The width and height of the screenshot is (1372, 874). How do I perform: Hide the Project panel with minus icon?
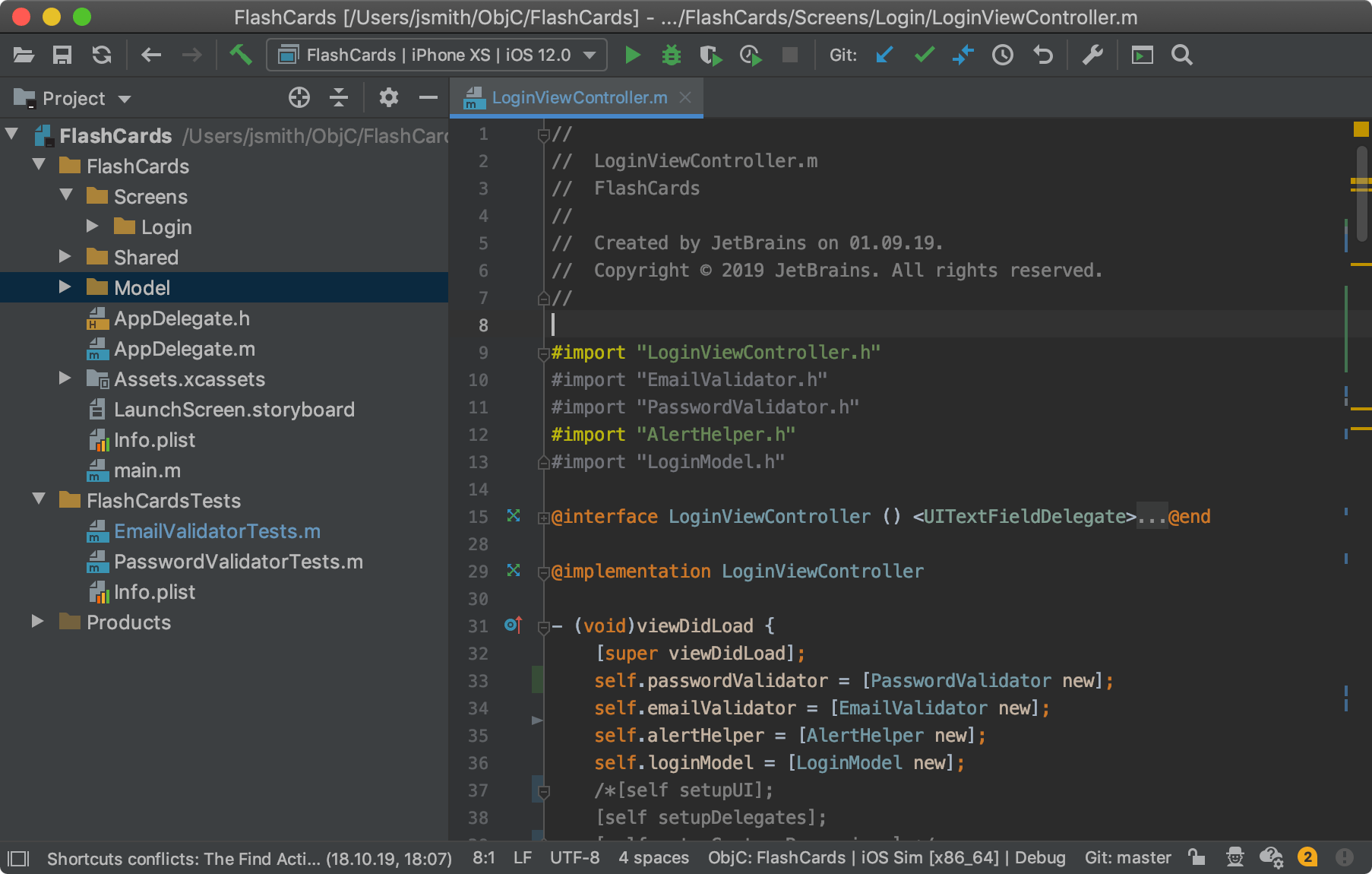click(x=428, y=97)
